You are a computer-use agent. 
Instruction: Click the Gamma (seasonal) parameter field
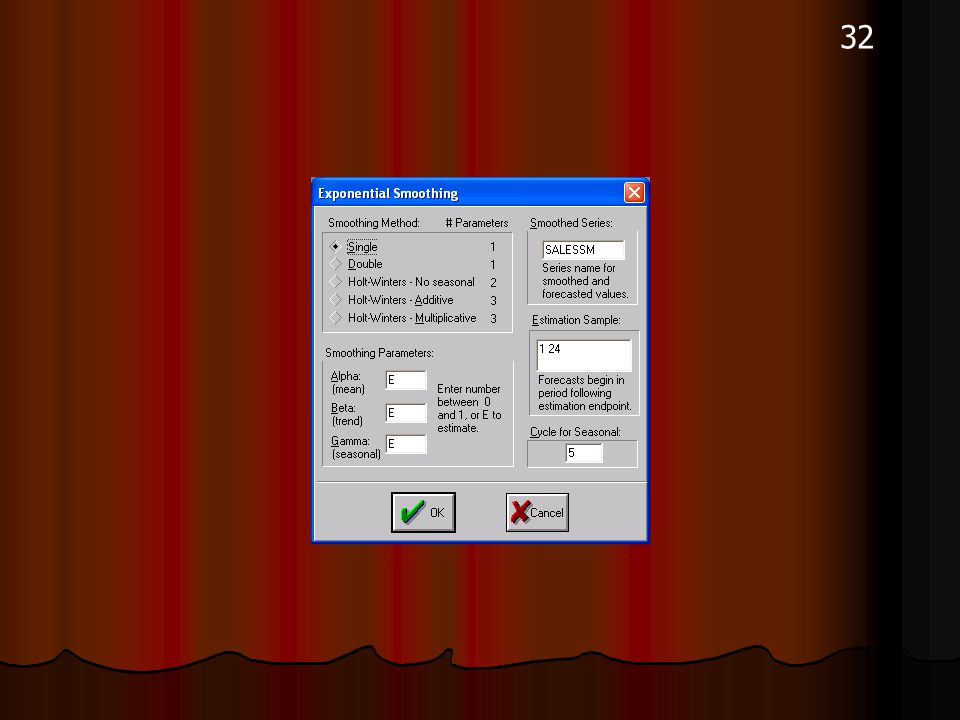point(406,444)
